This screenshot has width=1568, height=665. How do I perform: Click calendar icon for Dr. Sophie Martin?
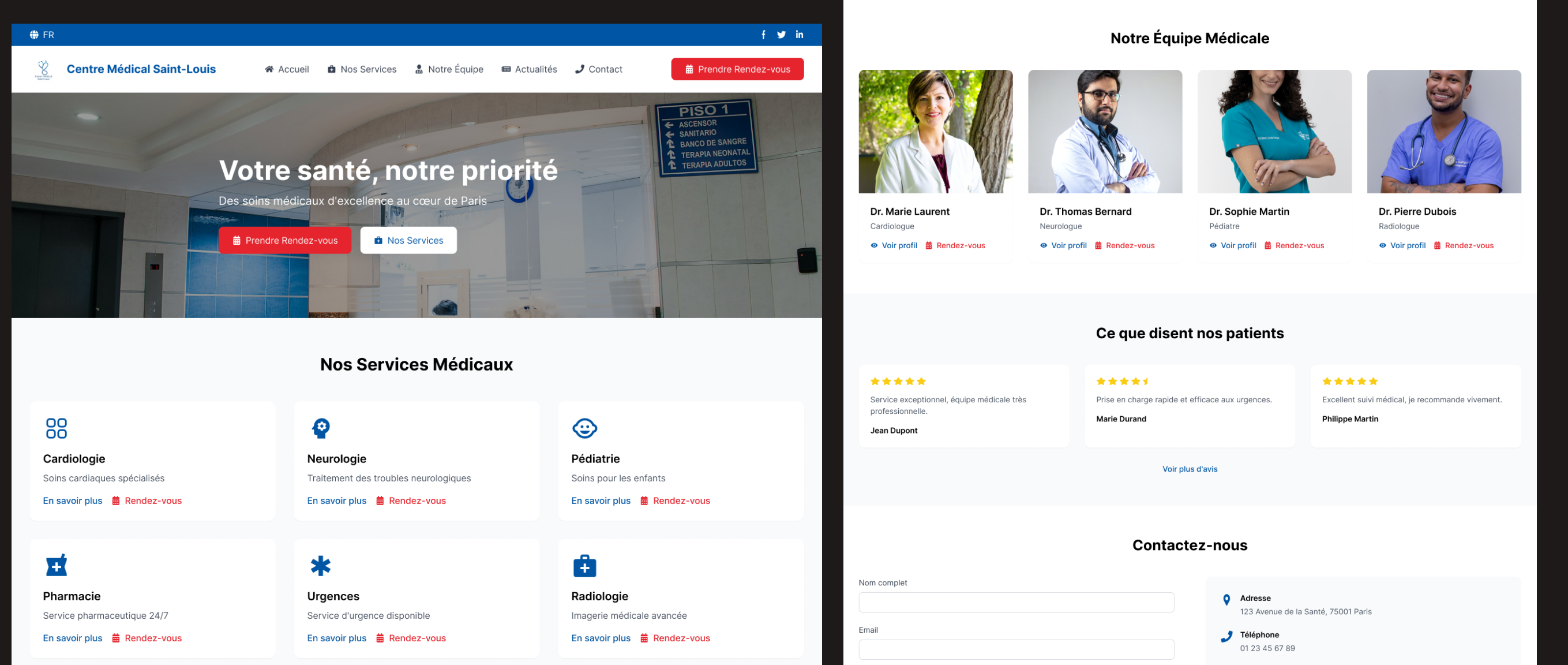point(1267,245)
